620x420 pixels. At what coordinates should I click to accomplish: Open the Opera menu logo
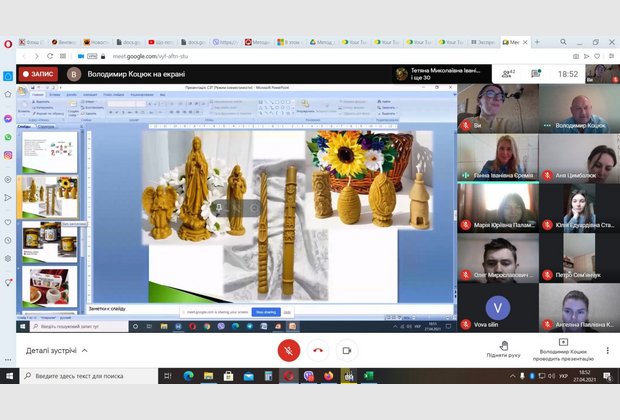[8, 44]
